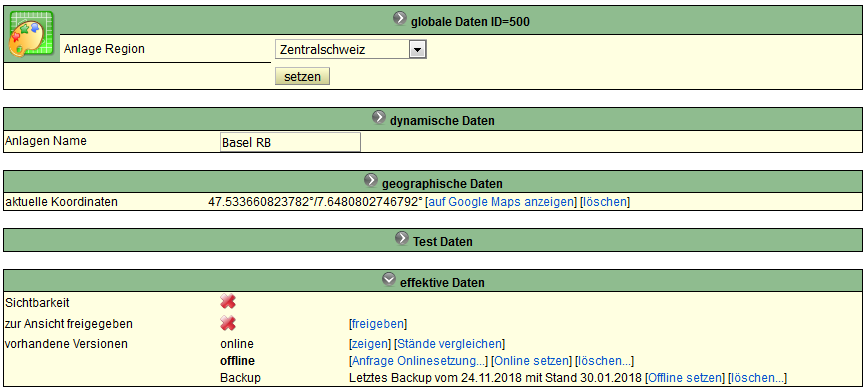Click the red X next to zur Ansicht freigegeben

(x=228, y=323)
